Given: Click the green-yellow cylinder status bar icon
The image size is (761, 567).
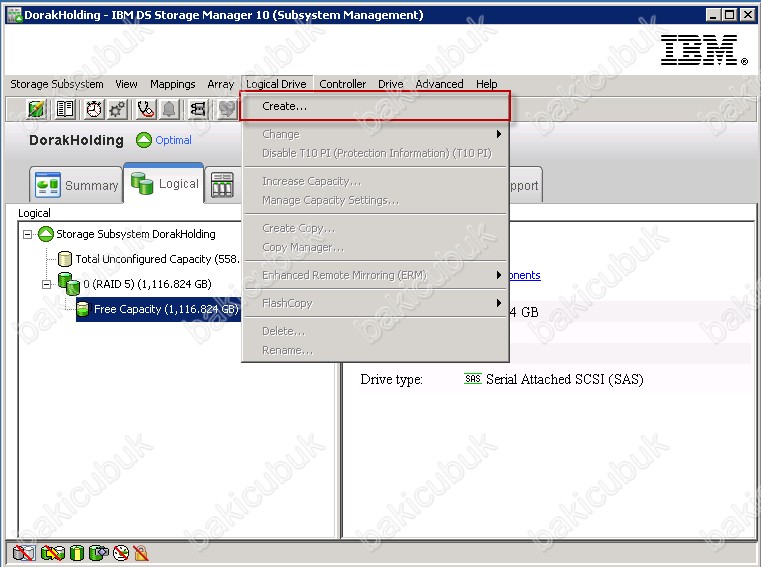Looking at the screenshot, I should [77, 553].
